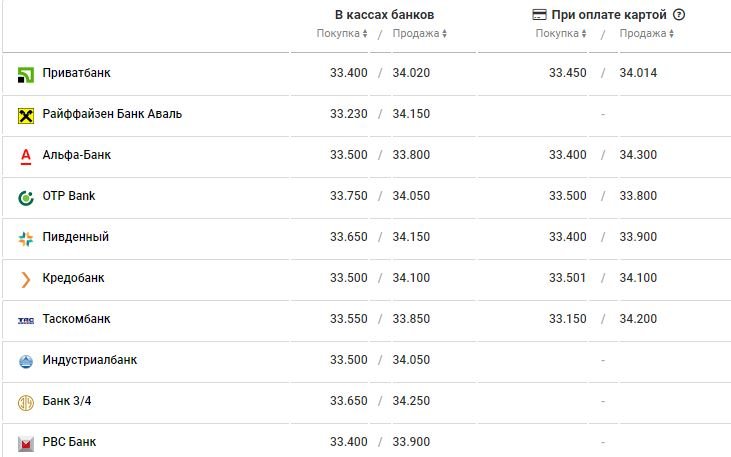Image resolution: width=731 pixels, height=457 pixels.
Task: Click the Пивденный bank logo icon
Action: pos(26,239)
